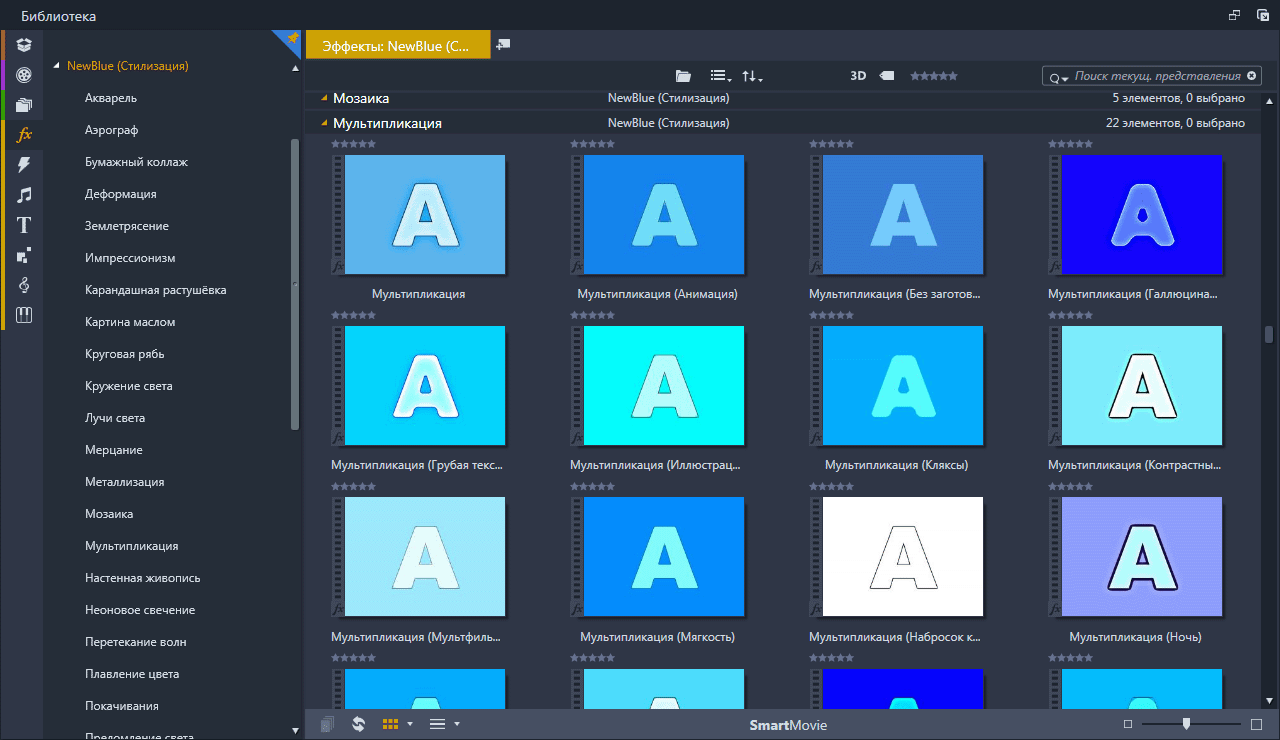Open the Music note sidebar icon
This screenshot has height=740, width=1280.
coord(24,195)
